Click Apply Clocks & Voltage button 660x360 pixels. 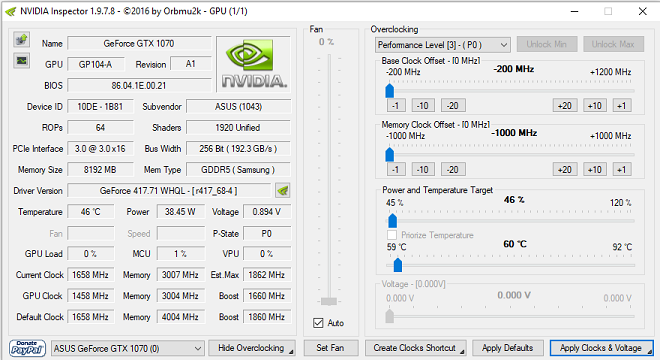(x=601, y=348)
